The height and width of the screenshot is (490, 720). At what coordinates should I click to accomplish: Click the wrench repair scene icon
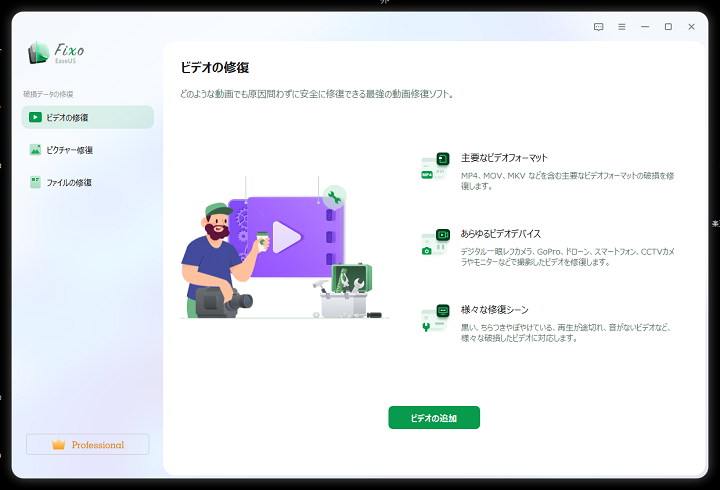(435, 318)
